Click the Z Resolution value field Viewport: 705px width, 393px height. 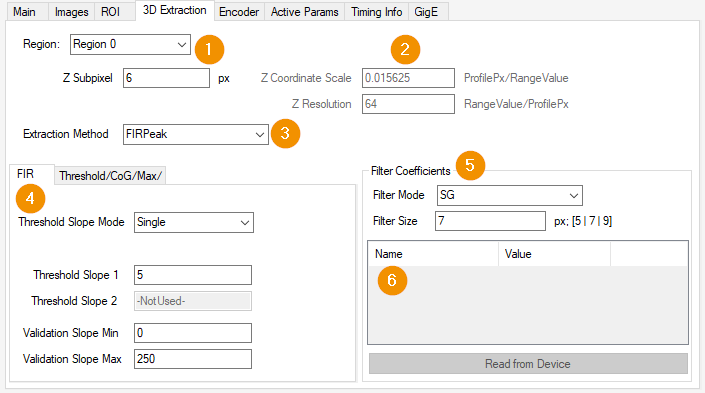pos(408,104)
